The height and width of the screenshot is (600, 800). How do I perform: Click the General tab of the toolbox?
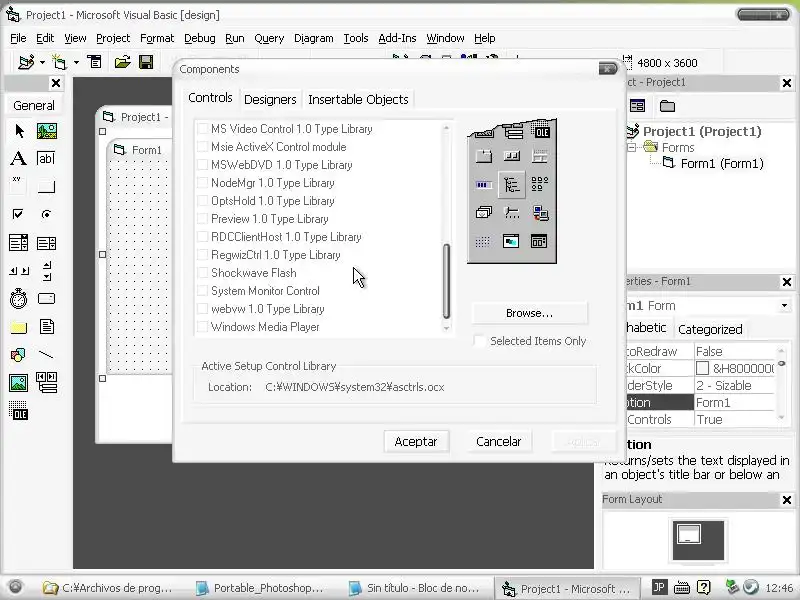[x=34, y=106]
